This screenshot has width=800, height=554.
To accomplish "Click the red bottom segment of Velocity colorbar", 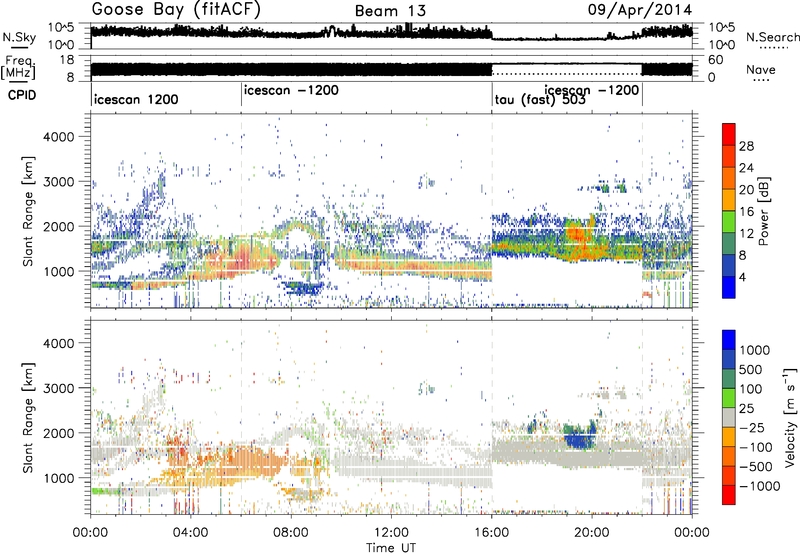I will [x=729, y=495].
